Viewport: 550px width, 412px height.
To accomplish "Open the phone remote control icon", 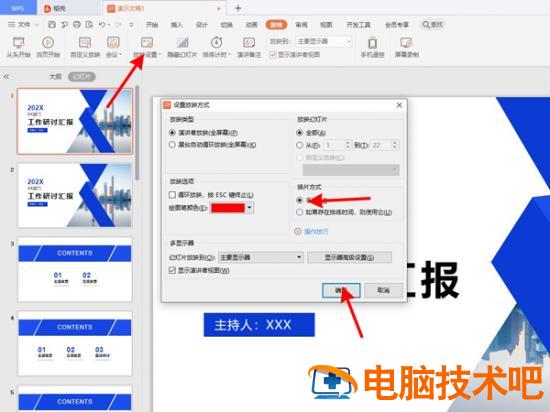I will coord(372,43).
